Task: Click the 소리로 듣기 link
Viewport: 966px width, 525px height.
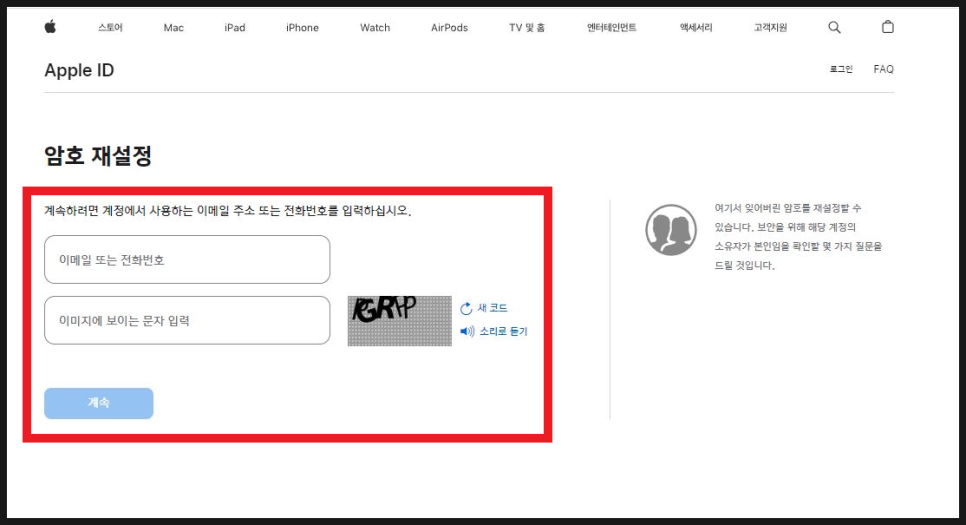Action: click(x=503, y=332)
